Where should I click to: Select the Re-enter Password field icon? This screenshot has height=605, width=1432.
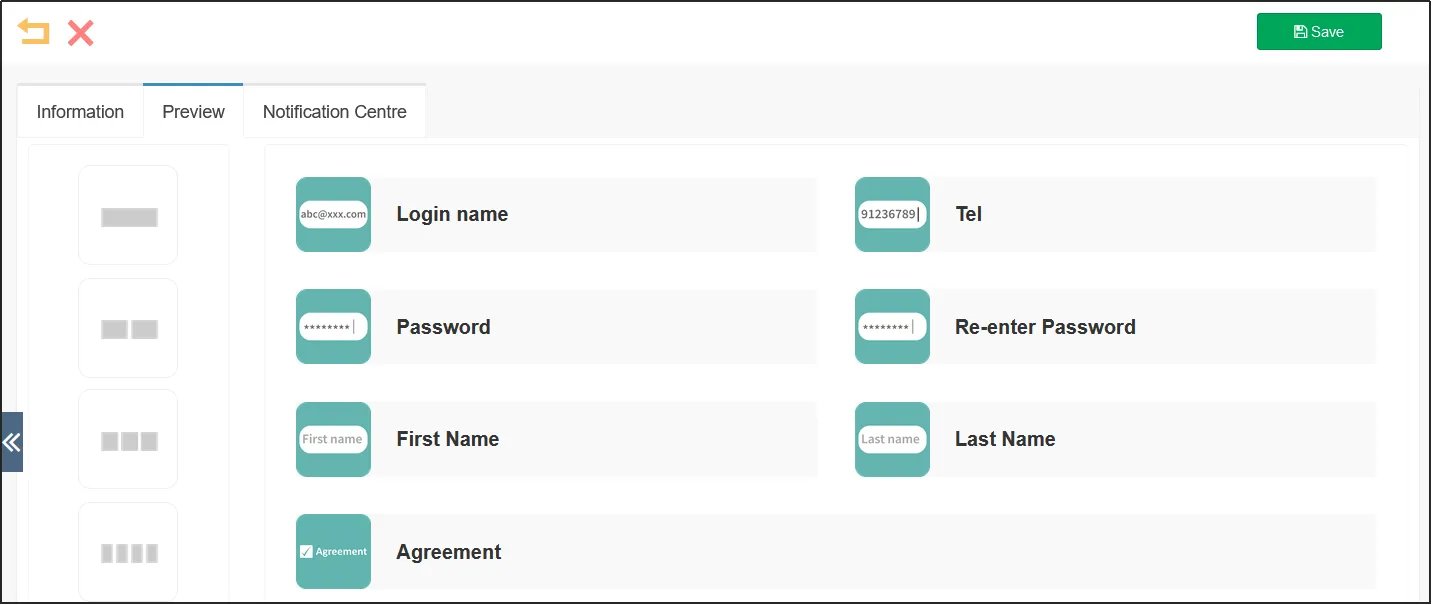pos(892,327)
